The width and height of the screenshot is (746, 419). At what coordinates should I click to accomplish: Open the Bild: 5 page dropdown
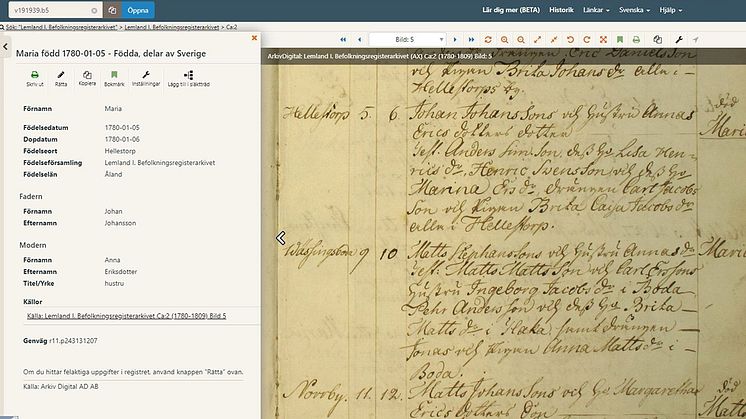point(406,39)
